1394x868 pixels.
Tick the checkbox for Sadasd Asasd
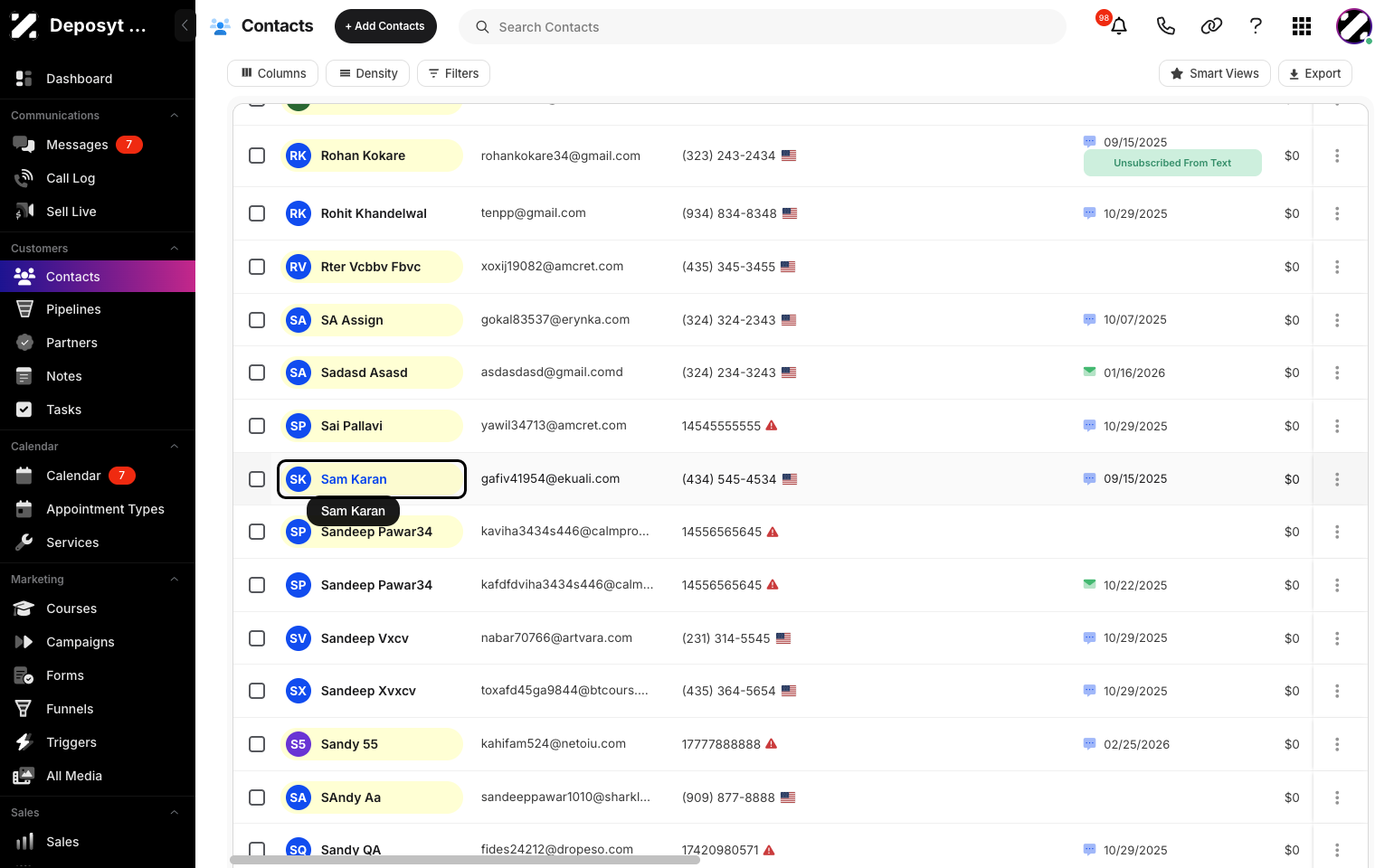(257, 373)
